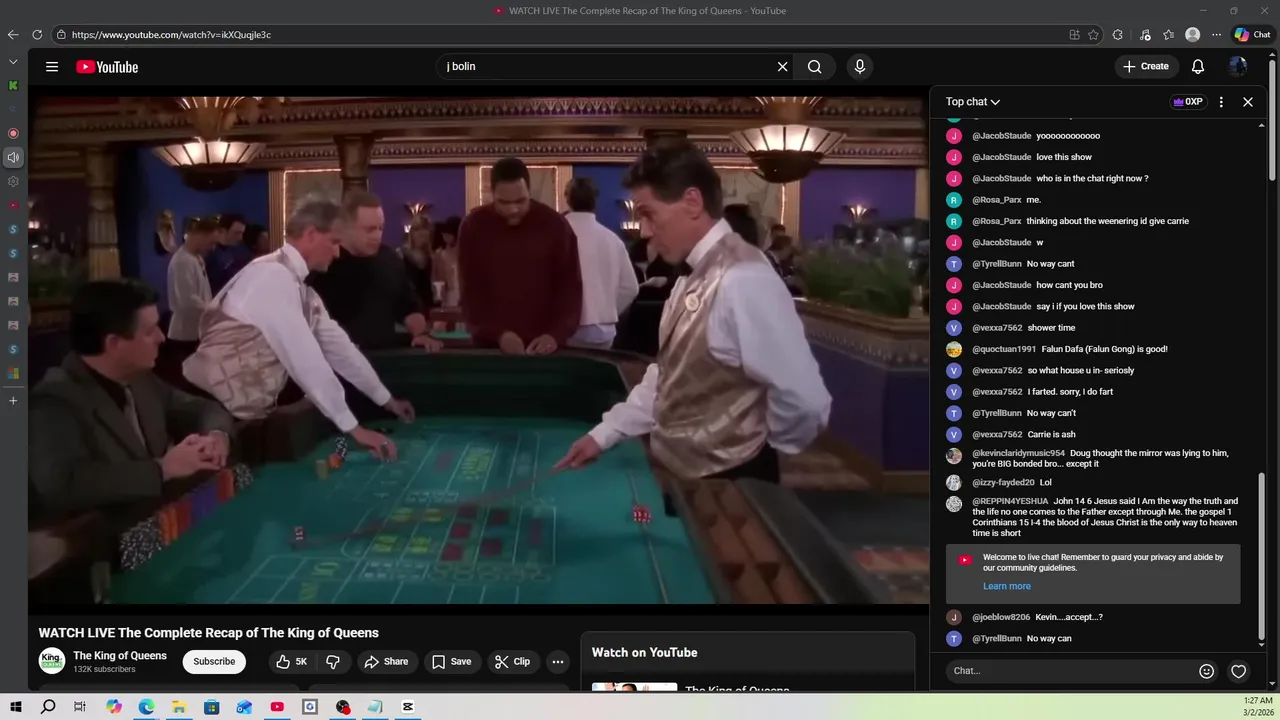Image resolution: width=1280 pixels, height=720 pixels.
Task: Start voice search with microphone
Action: [x=859, y=67]
